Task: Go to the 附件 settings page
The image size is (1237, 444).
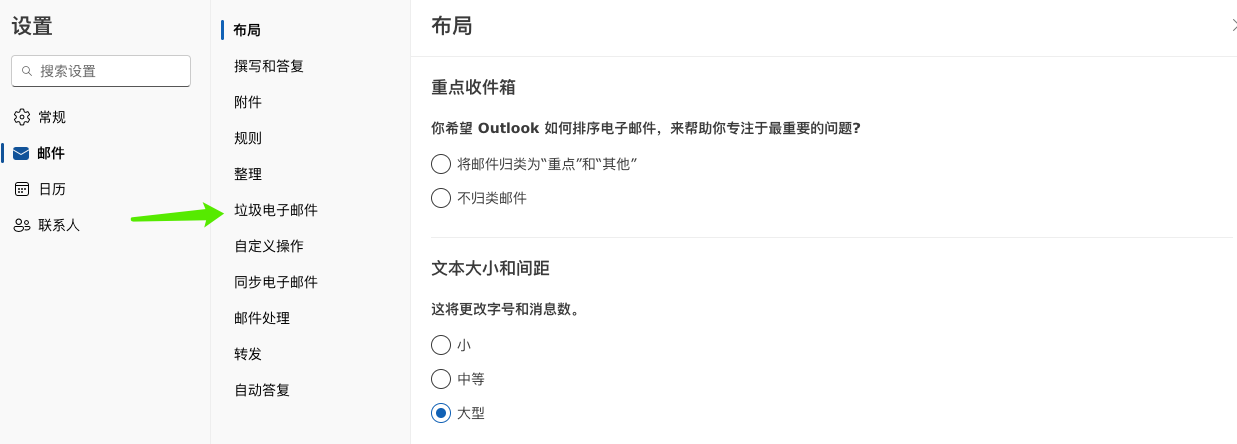Action: pos(248,102)
